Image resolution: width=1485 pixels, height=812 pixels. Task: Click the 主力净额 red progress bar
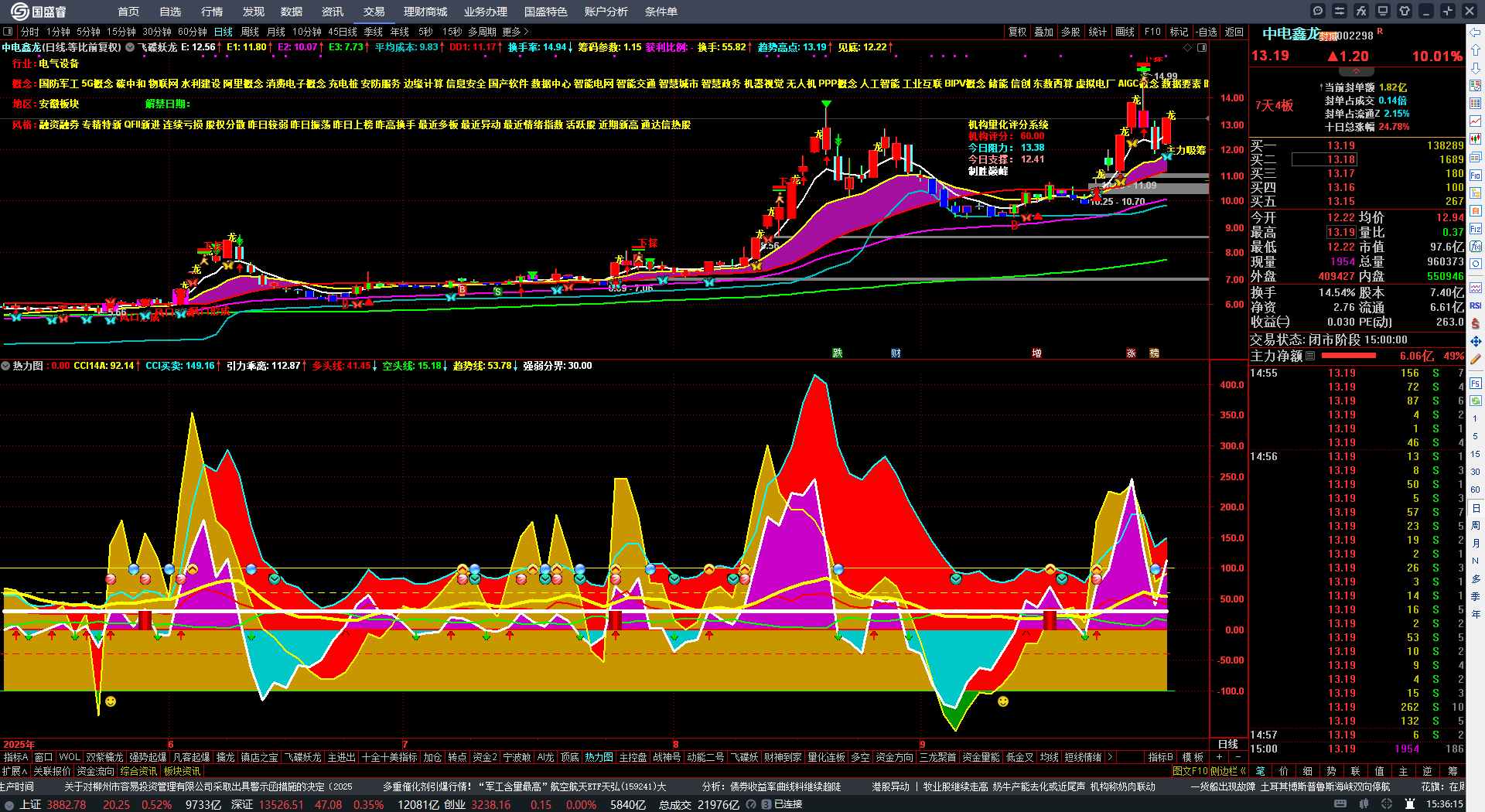click(1349, 356)
